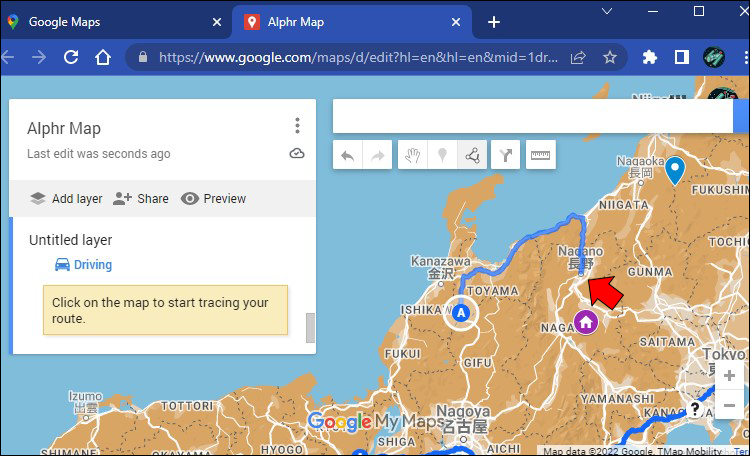Open the map options three-dot menu
The image size is (750, 456).
click(x=297, y=125)
